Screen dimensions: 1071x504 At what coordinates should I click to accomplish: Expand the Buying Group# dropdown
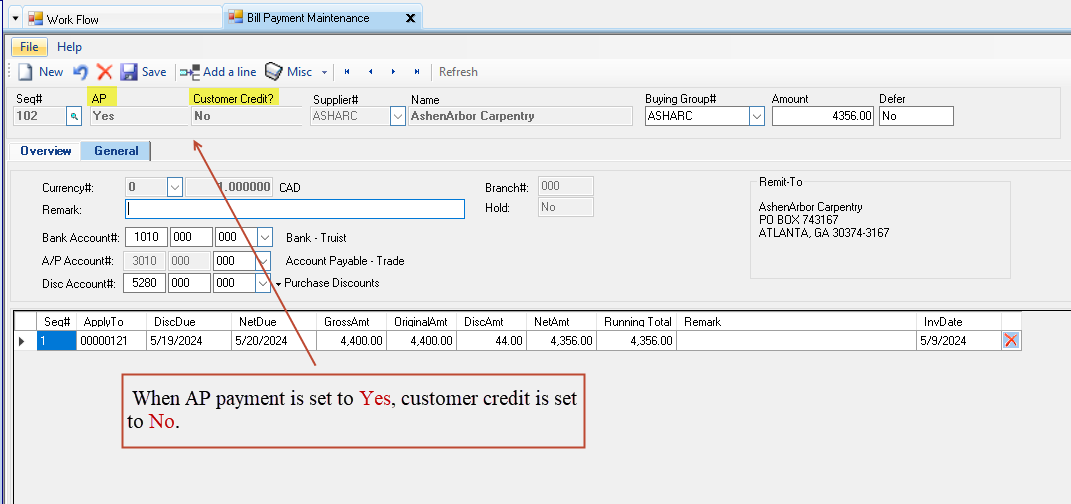tap(756, 116)
